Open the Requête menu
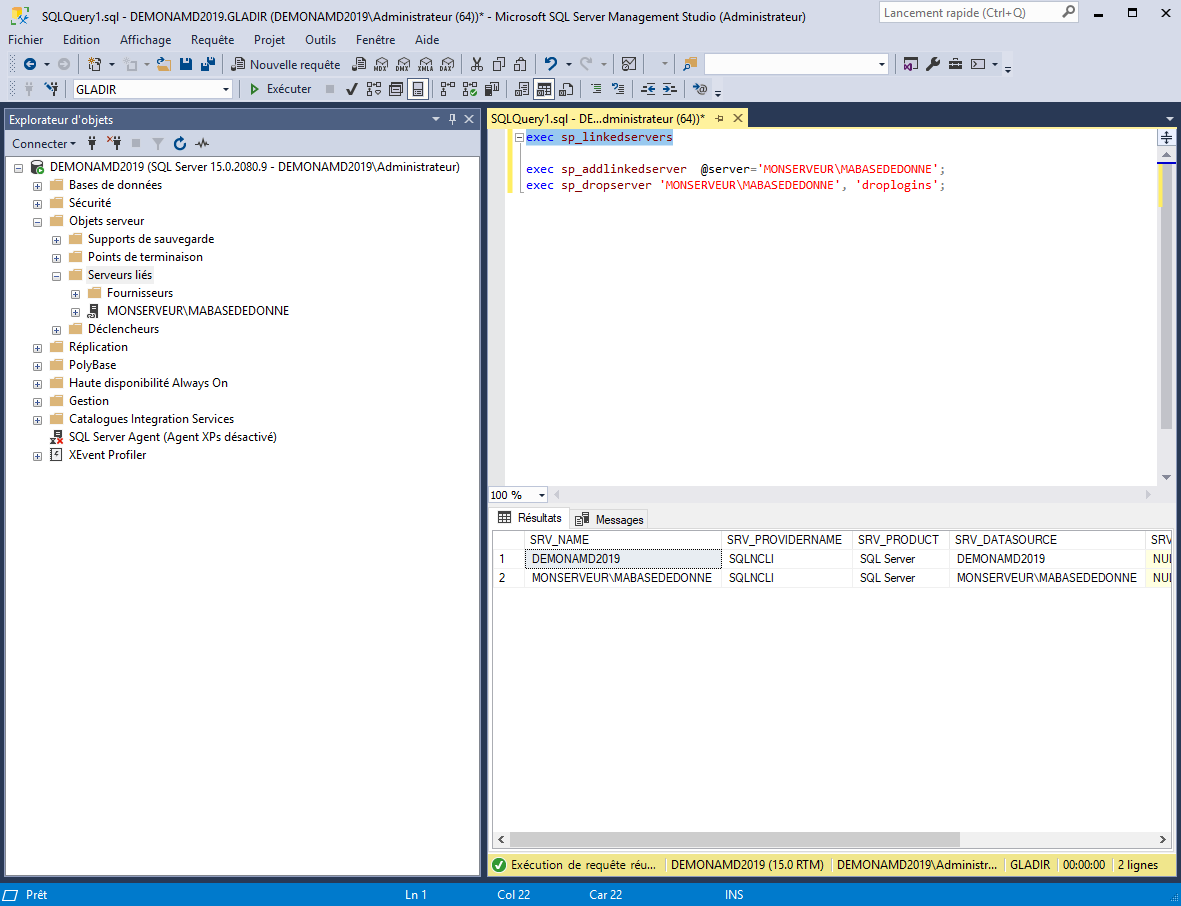This screenshot has width=1181, height=906. (x=212, y=40)
